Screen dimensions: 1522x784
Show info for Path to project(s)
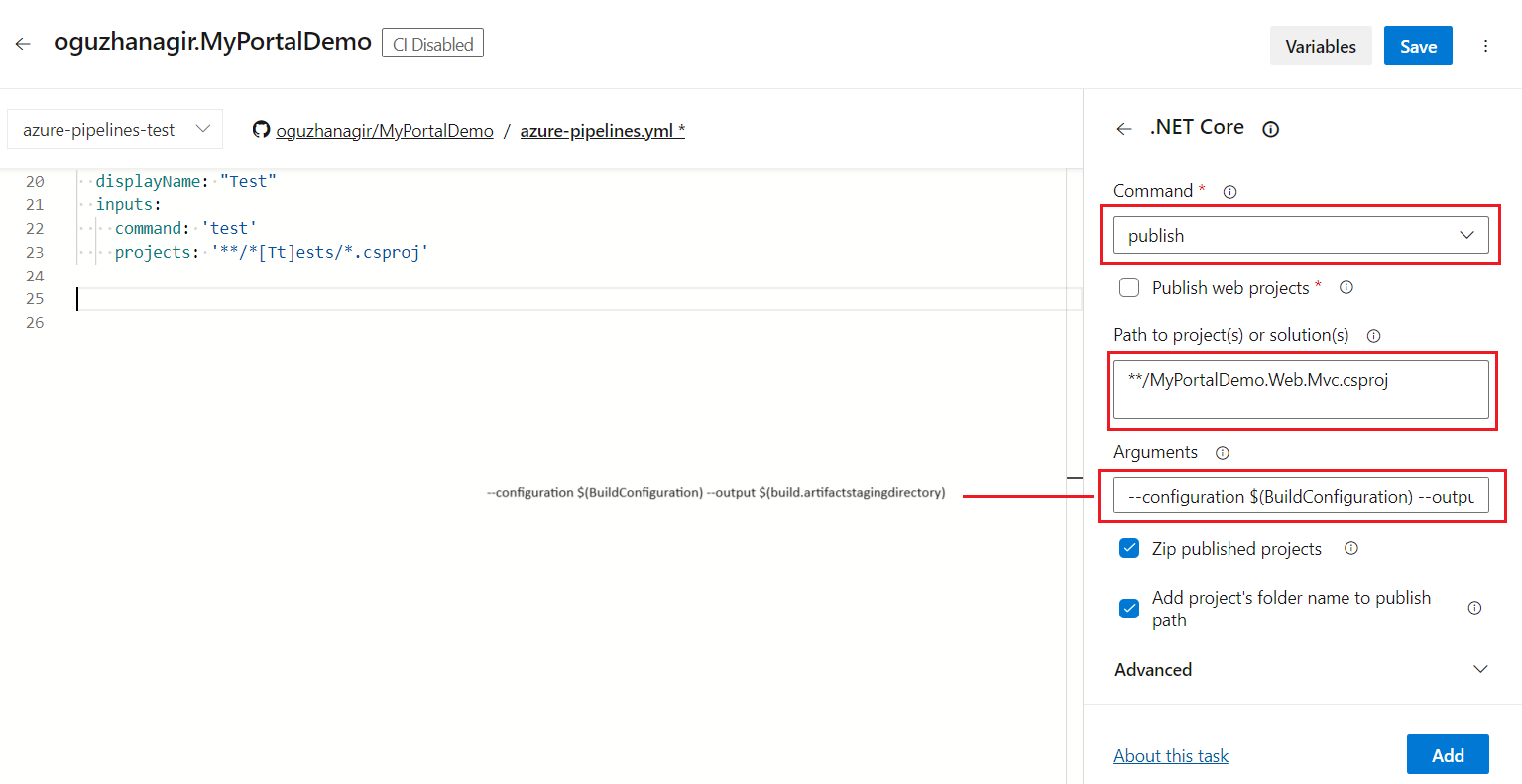pos(1373,336)
